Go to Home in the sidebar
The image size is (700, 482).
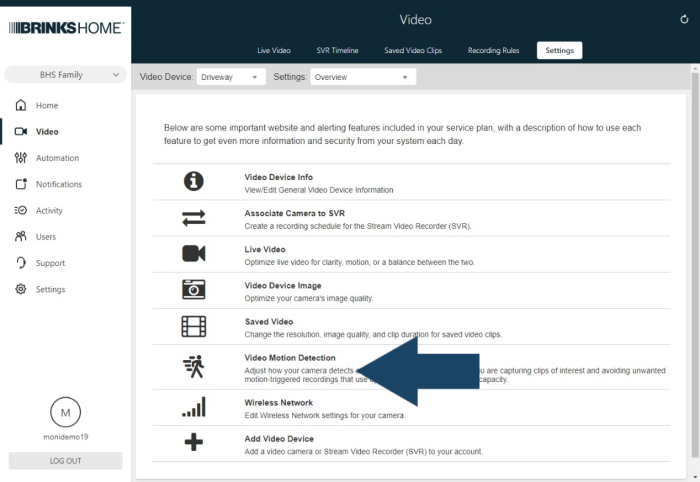pos(47,105)
